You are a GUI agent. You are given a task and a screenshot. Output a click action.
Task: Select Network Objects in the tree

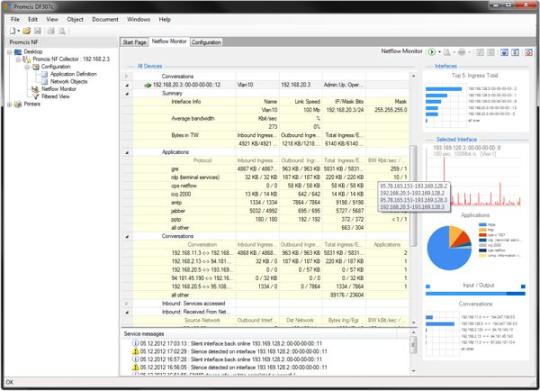[69, 82]
